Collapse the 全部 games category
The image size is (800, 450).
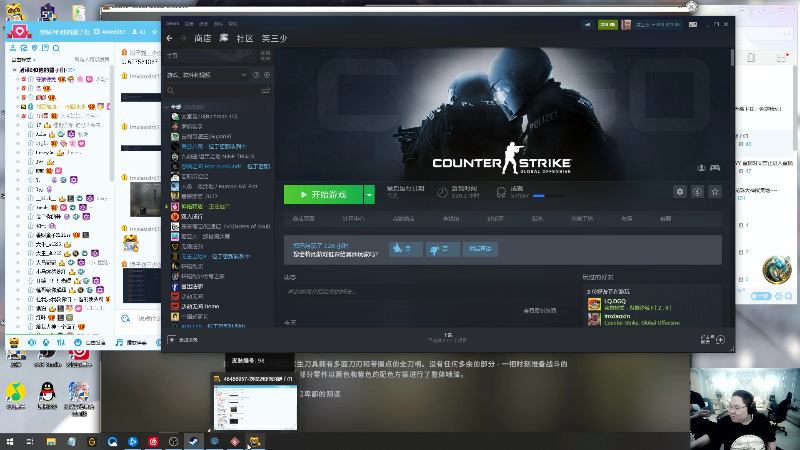click(x=167, y=107)
